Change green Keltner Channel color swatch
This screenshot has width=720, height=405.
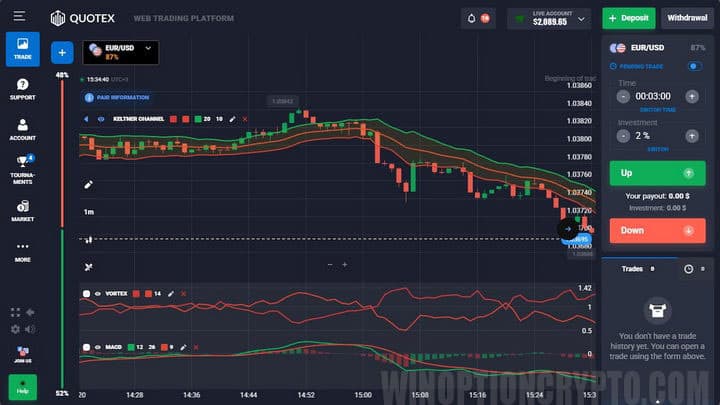[x=198, y=119]
